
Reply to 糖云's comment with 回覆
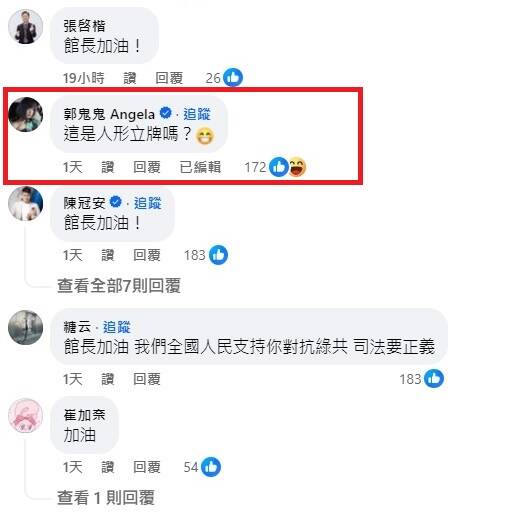pos(147,379)
